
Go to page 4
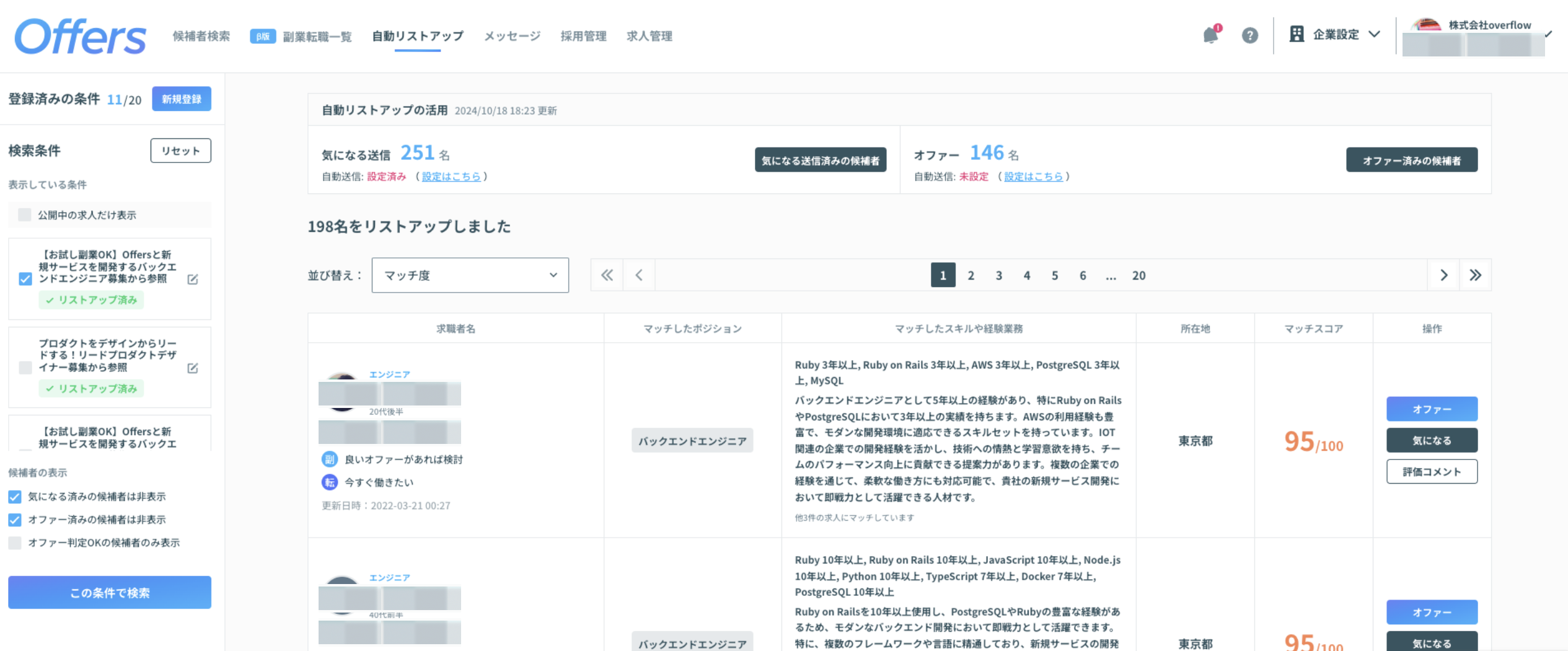coord(1027,275)
